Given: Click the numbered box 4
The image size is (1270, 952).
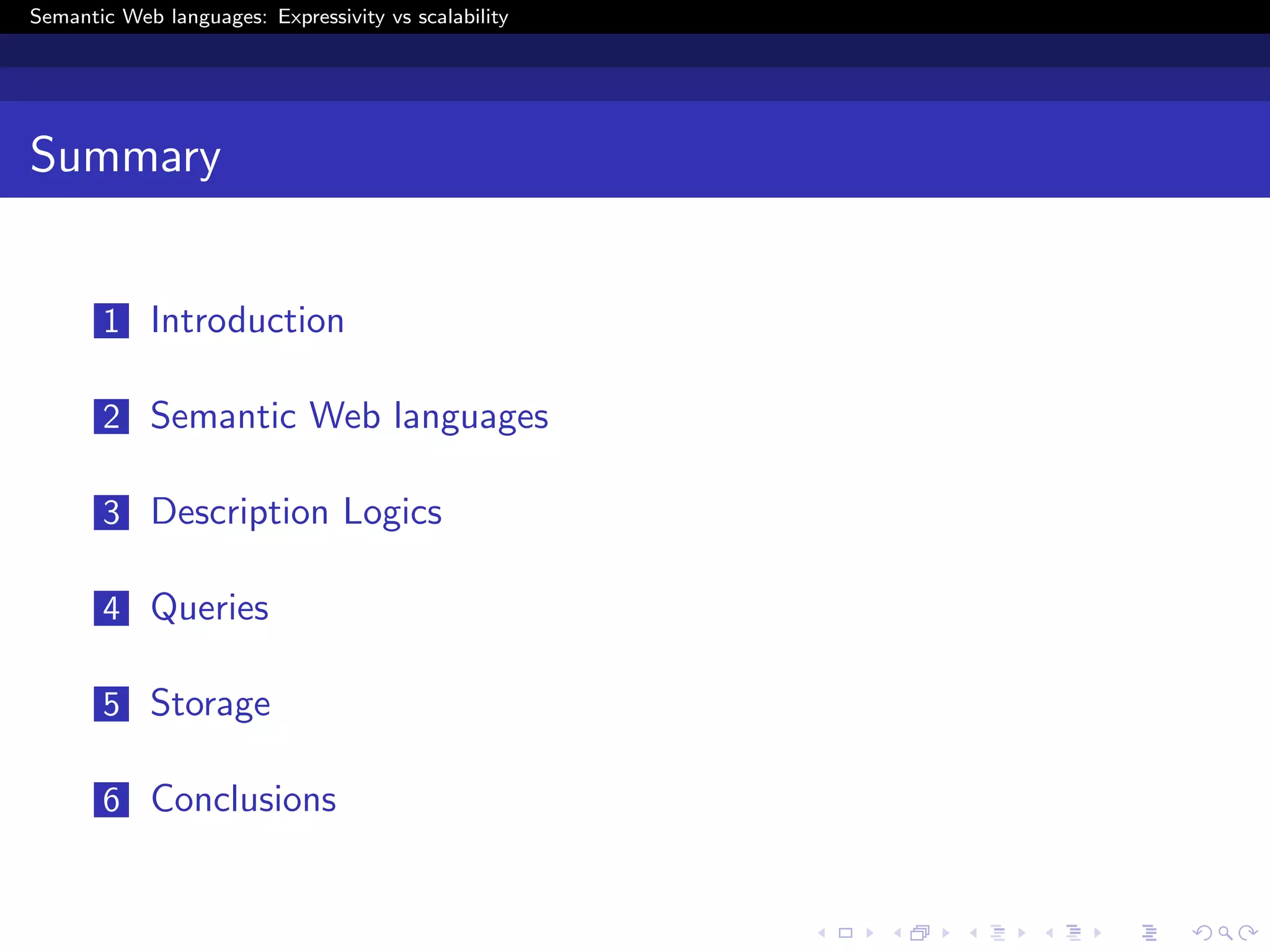Looking at the screenshot, I should pyautogui.click(x=112, y=608).
